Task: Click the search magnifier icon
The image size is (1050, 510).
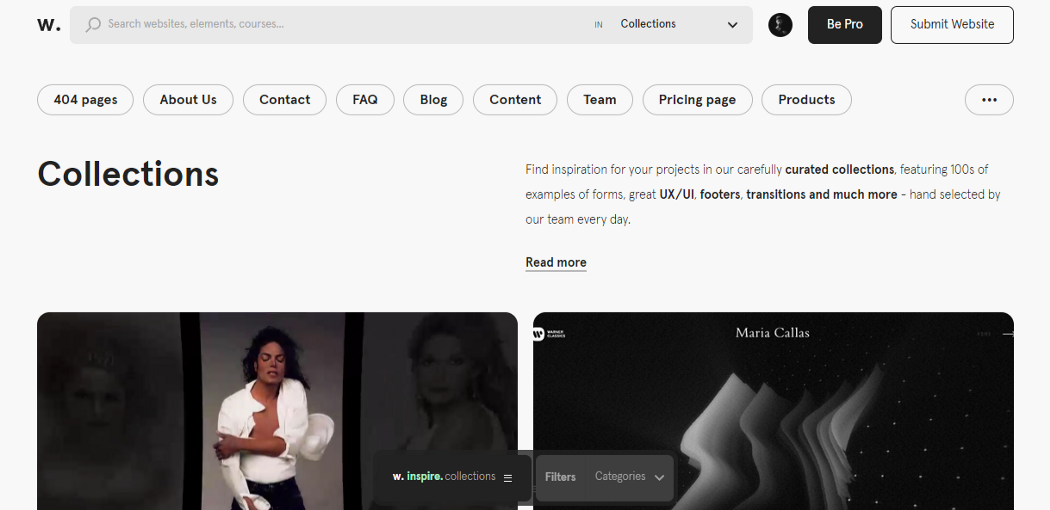Action: (x=93, y=25)
